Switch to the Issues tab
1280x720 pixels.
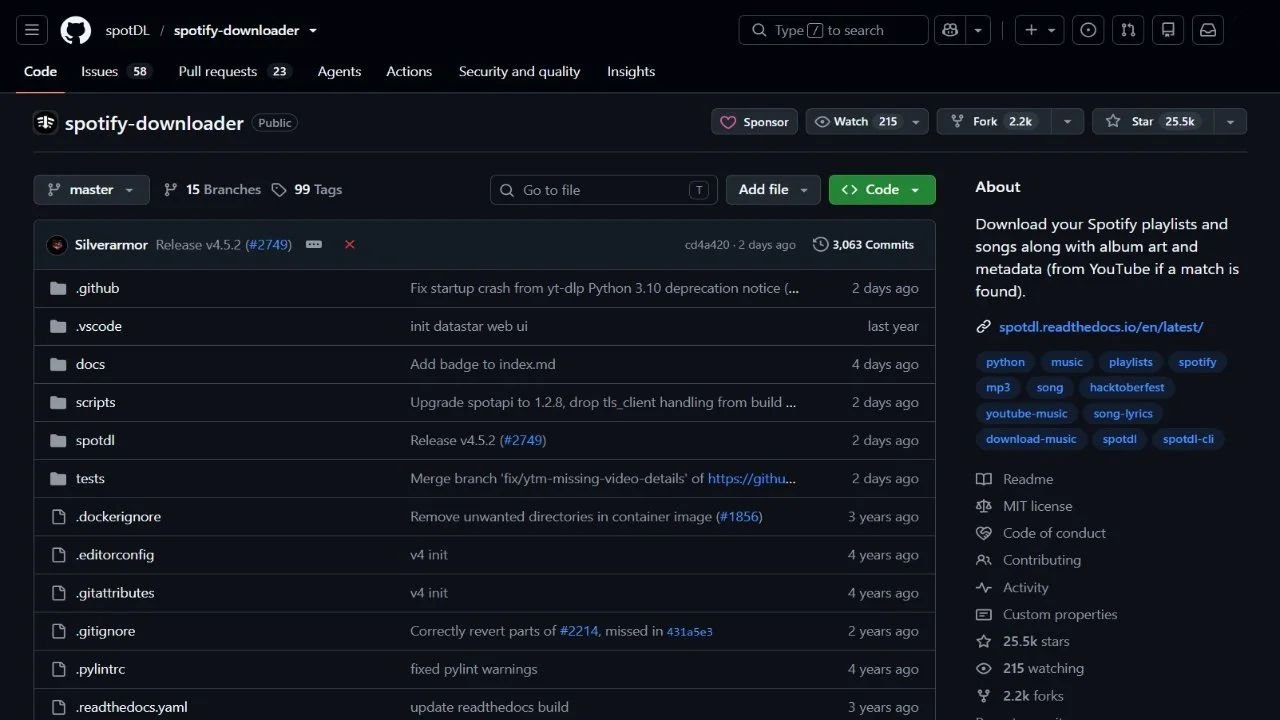(116, 72)
